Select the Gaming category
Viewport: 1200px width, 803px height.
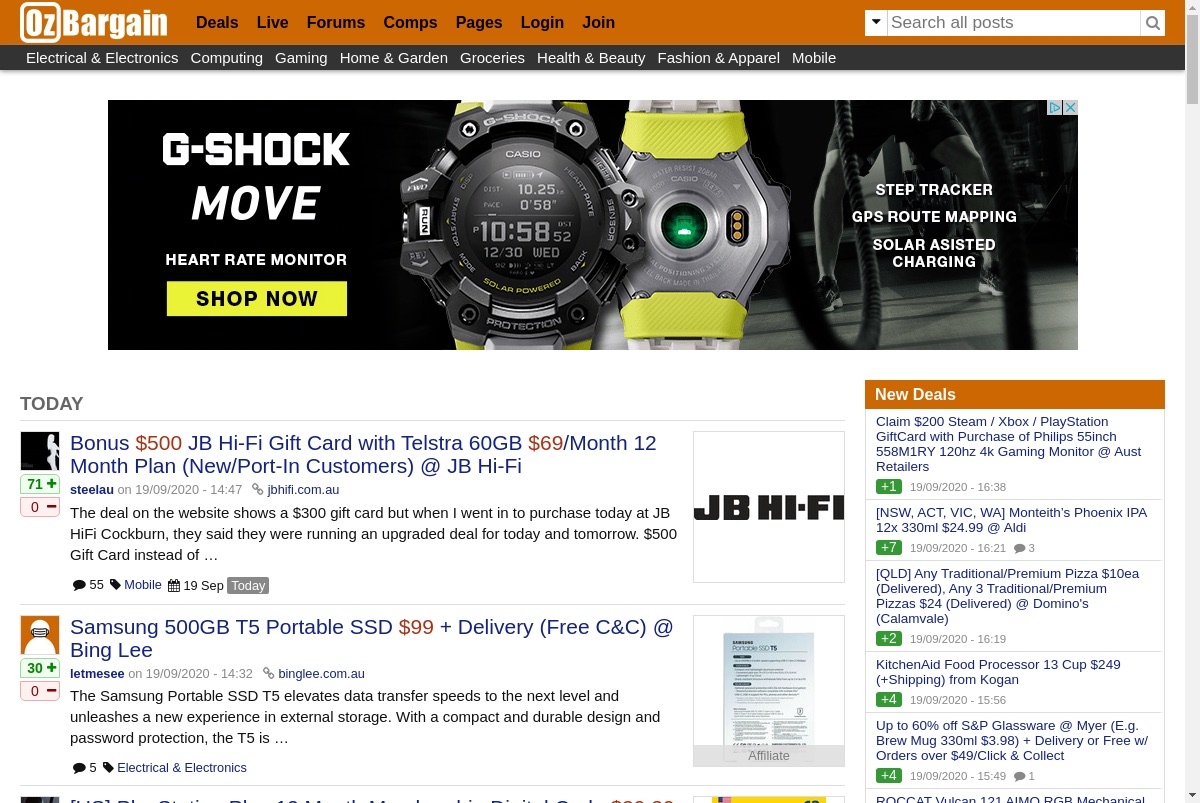[x=301, y=58]
